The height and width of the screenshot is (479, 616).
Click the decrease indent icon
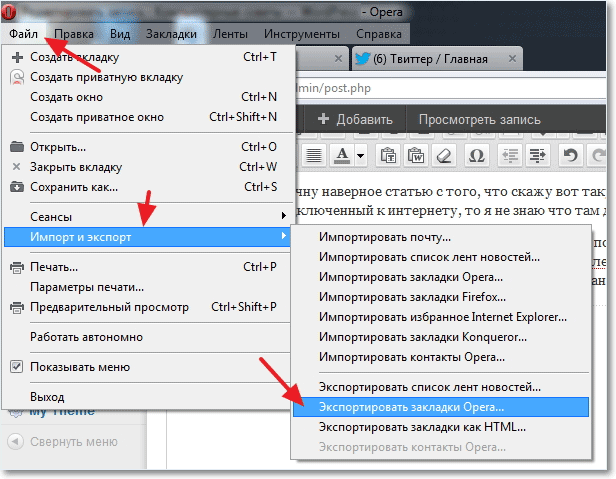point(510,156)
